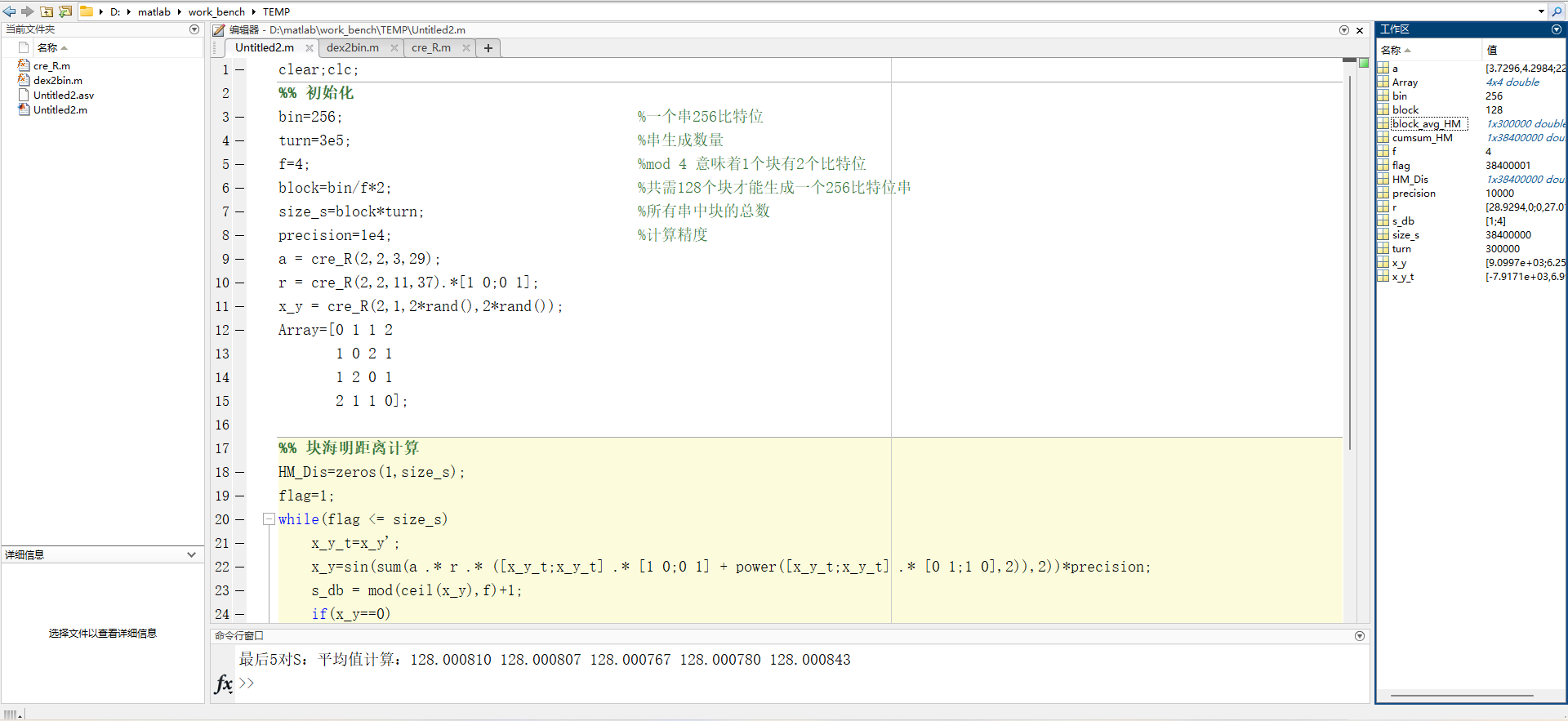Screen dimensions: 1568x721
Task: Click the variable icon for flag
Action: click(x=1383, y=165)
